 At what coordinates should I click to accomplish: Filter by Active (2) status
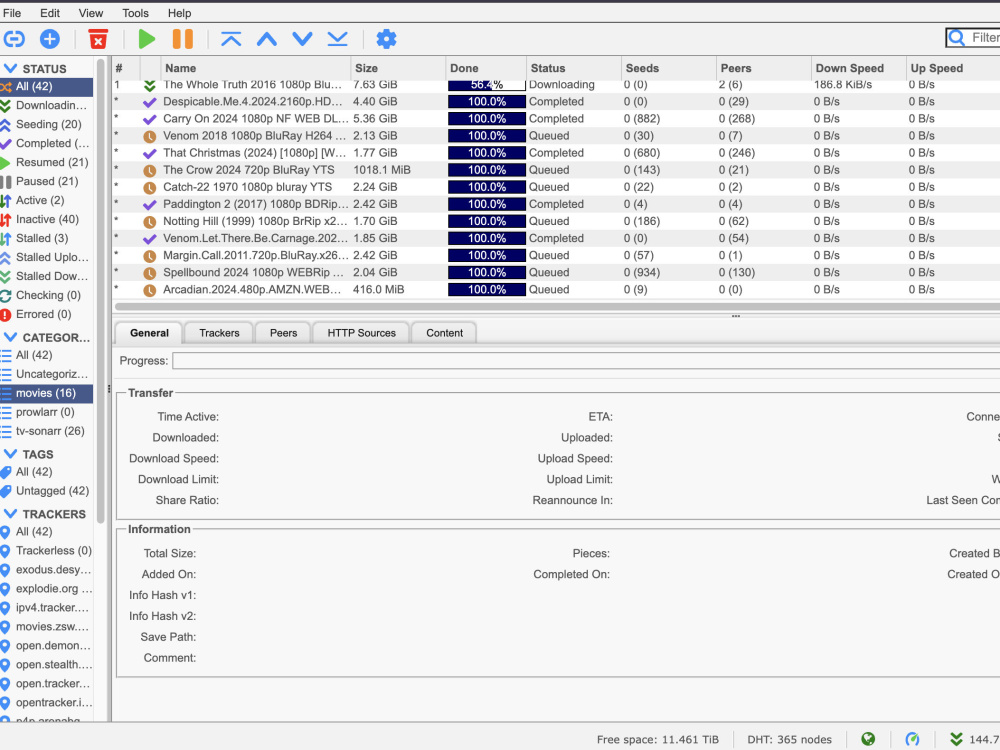click(x=47, y=200)
